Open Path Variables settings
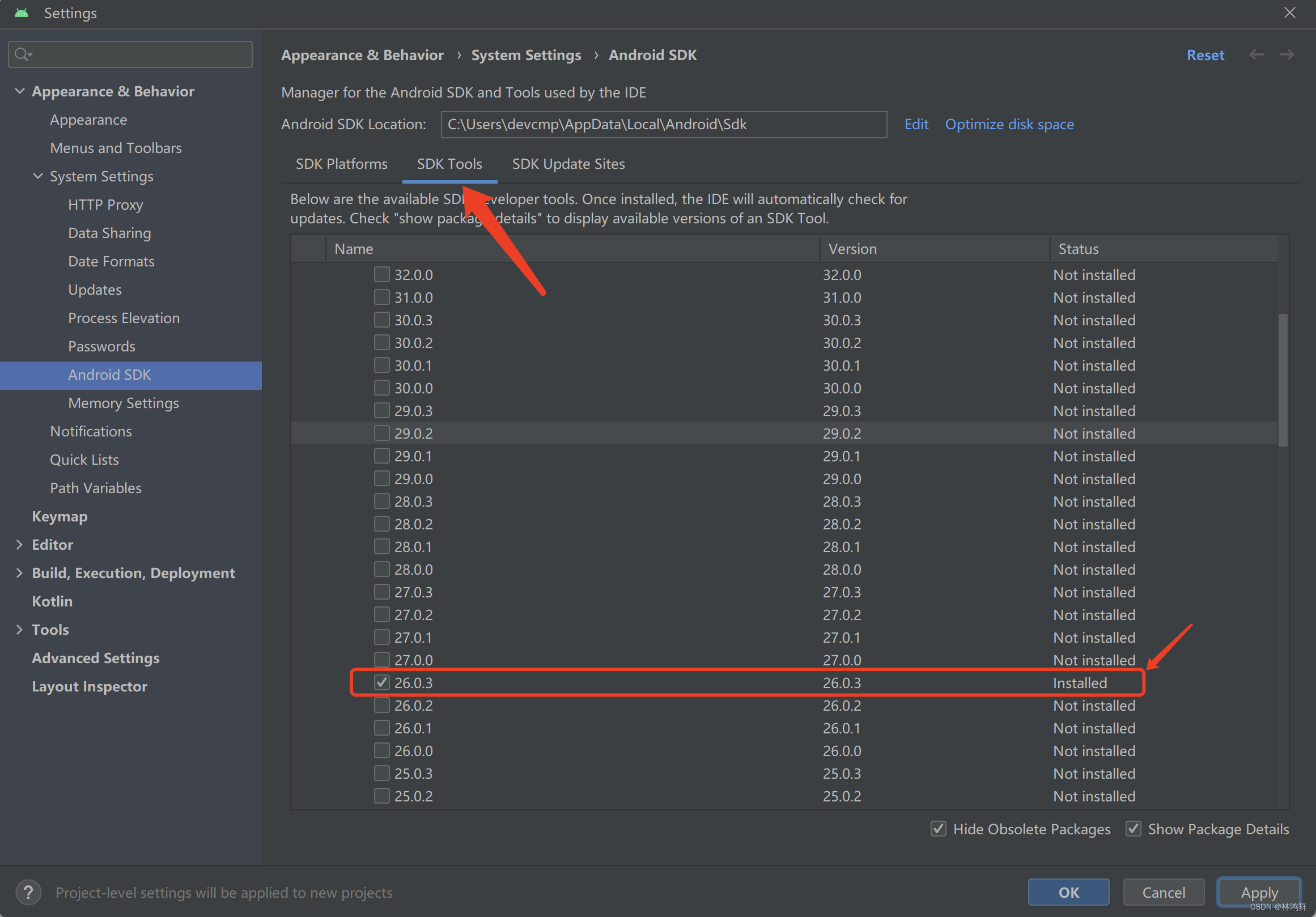 coord(96,488)
